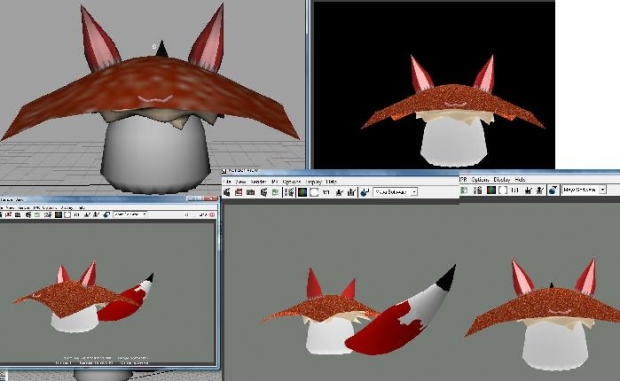
Task: Click red Close IPR icon in left Render View
Action: pos(212,215)
